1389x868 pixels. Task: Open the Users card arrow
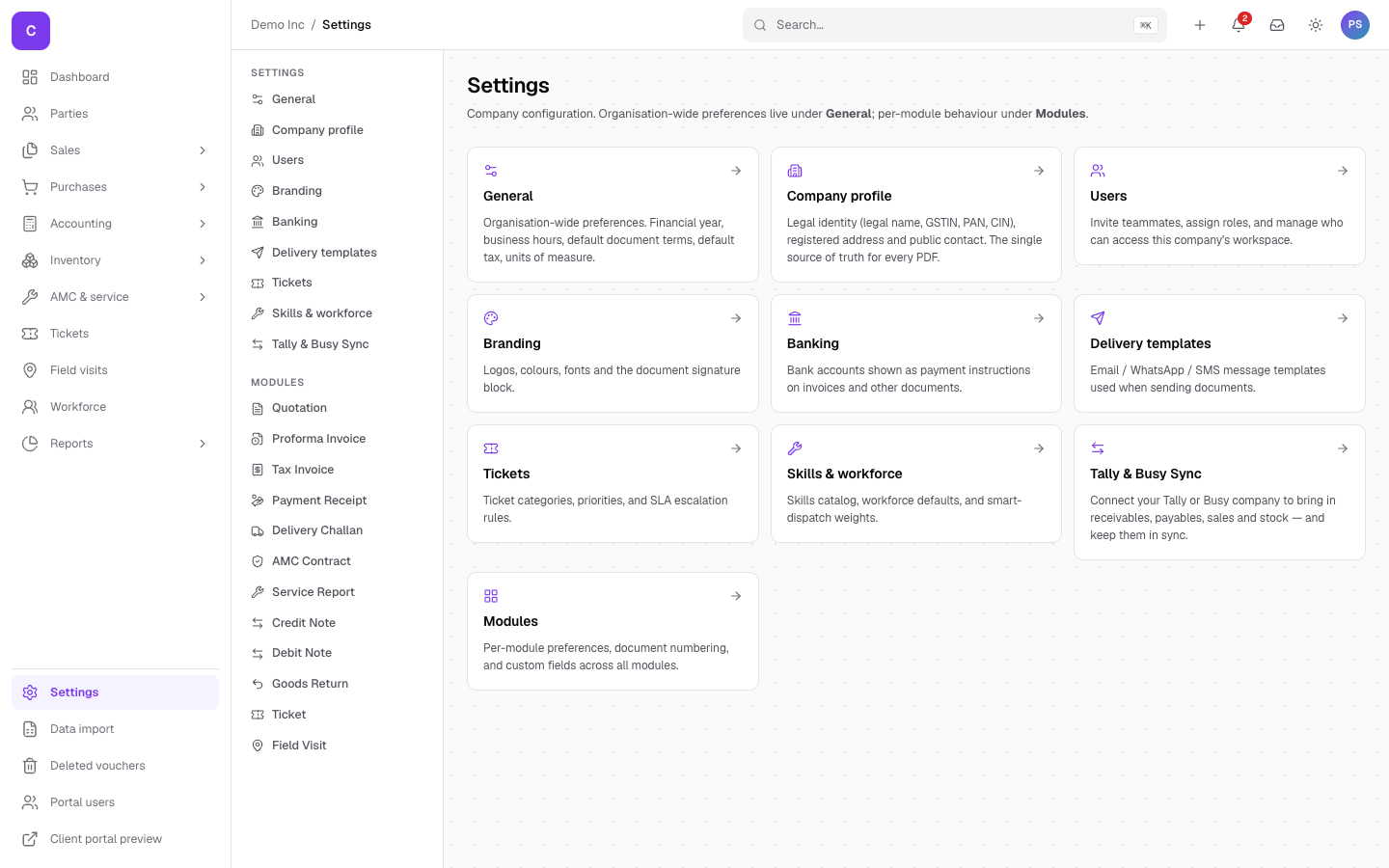click(1343, 171)
